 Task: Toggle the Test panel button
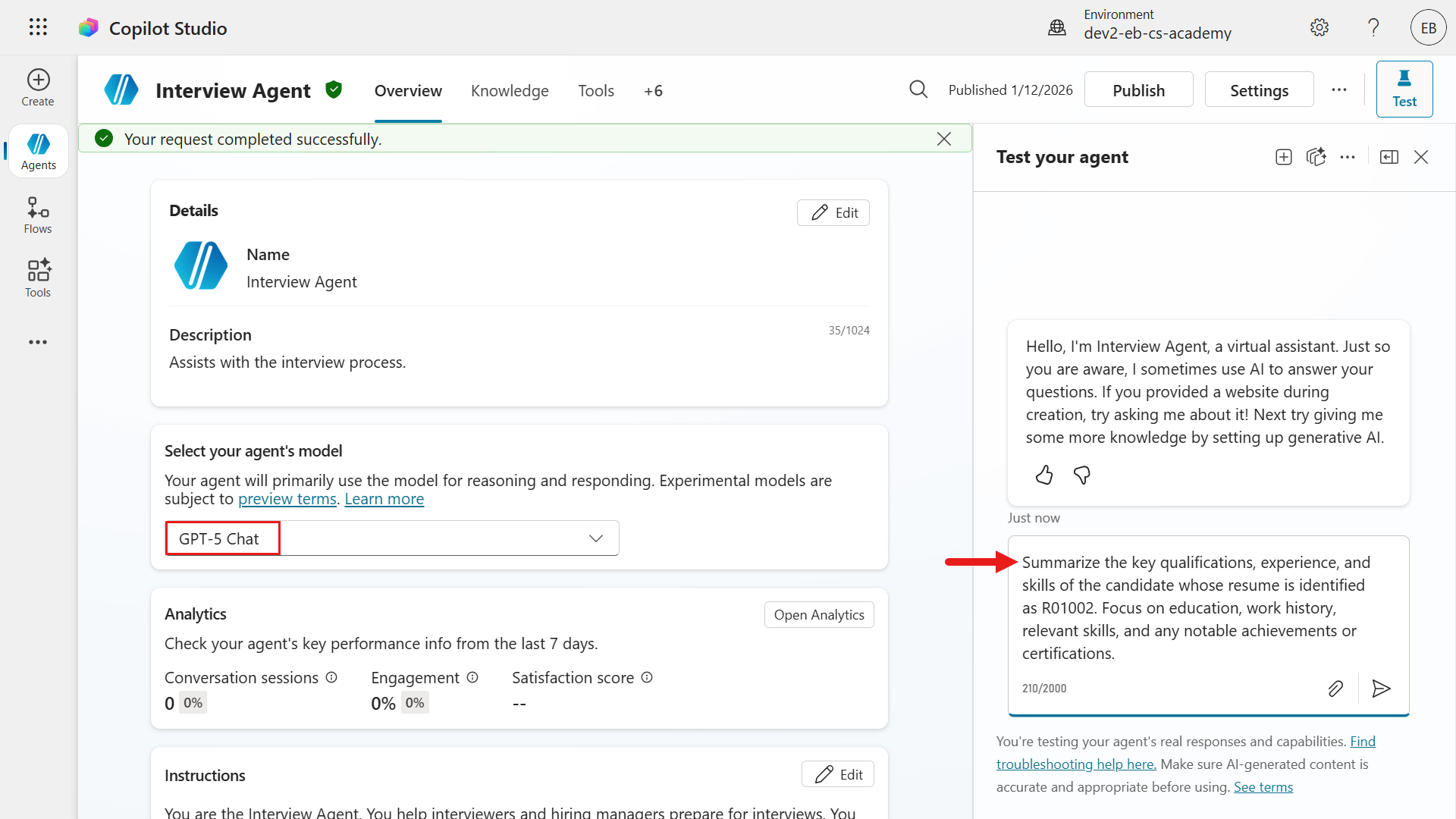pyautogui.click(x=1404, y=89)
